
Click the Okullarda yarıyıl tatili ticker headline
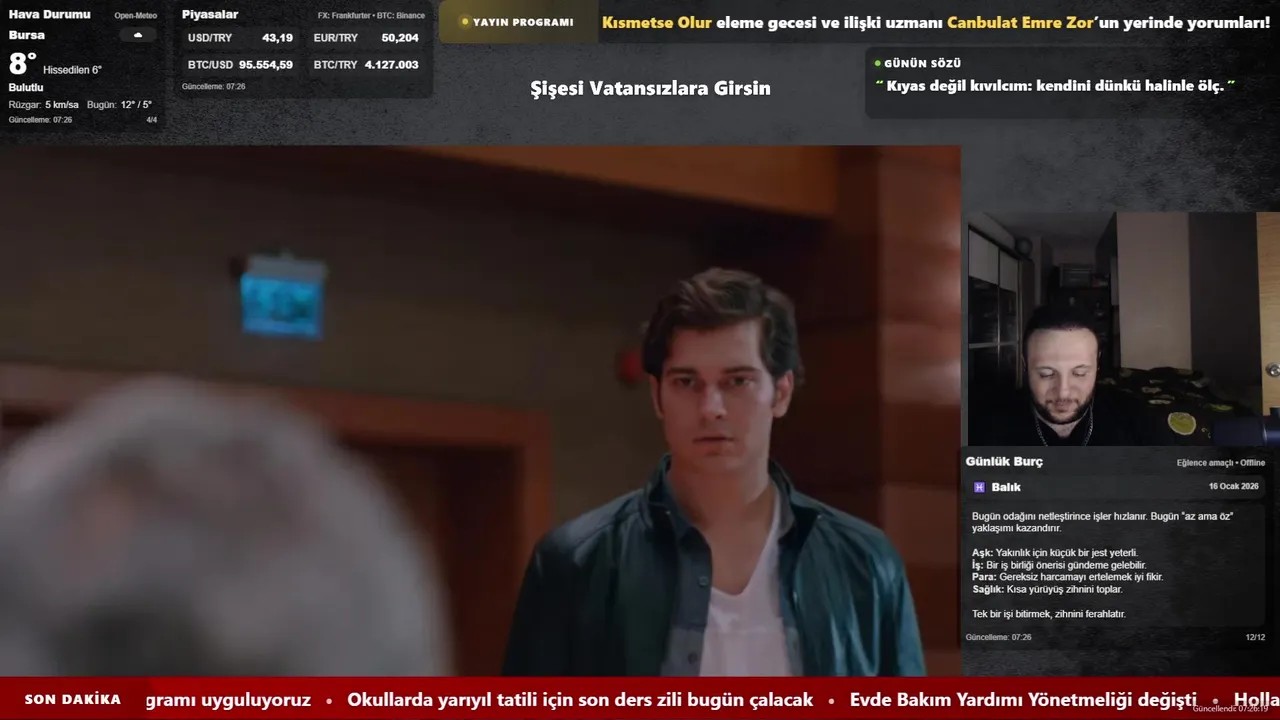pyautogui.click(x=580, y=700)
